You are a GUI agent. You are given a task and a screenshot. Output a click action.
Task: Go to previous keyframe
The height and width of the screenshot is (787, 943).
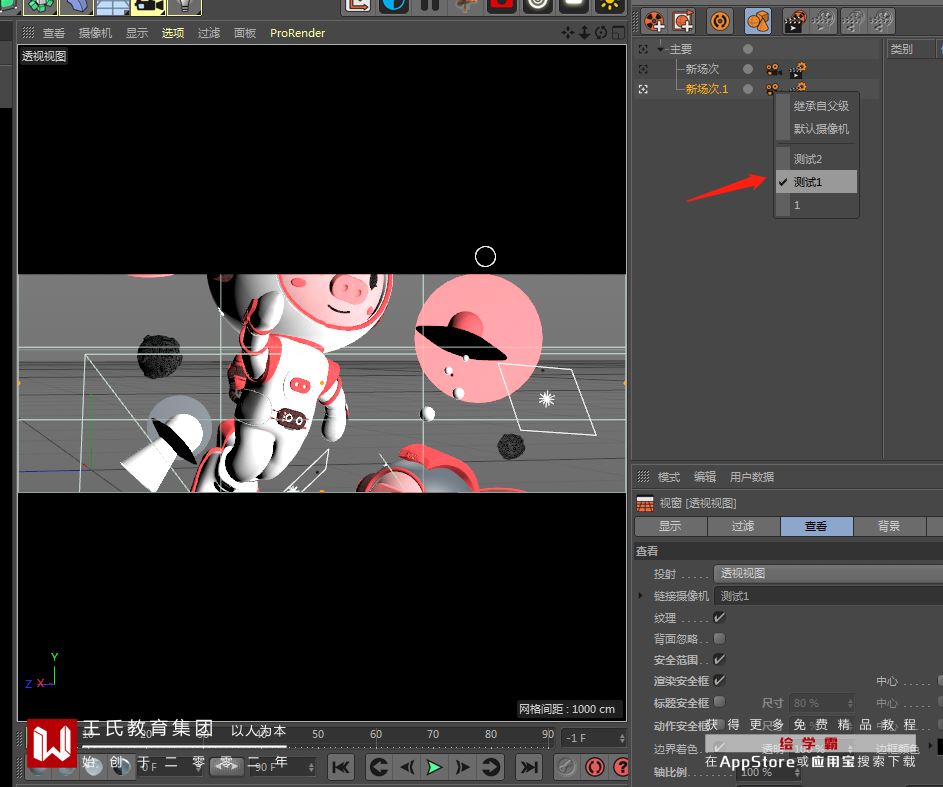point(378,767)
